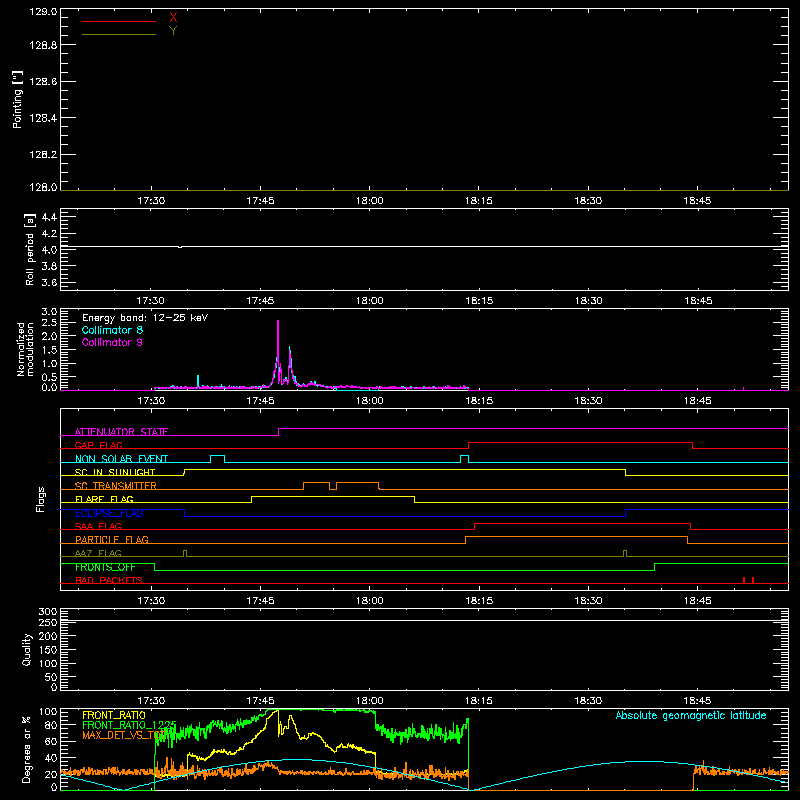The image size is (800, 800).
Task: Click the 129.0 tick on Pointing axis
Action: pos(43,12)
